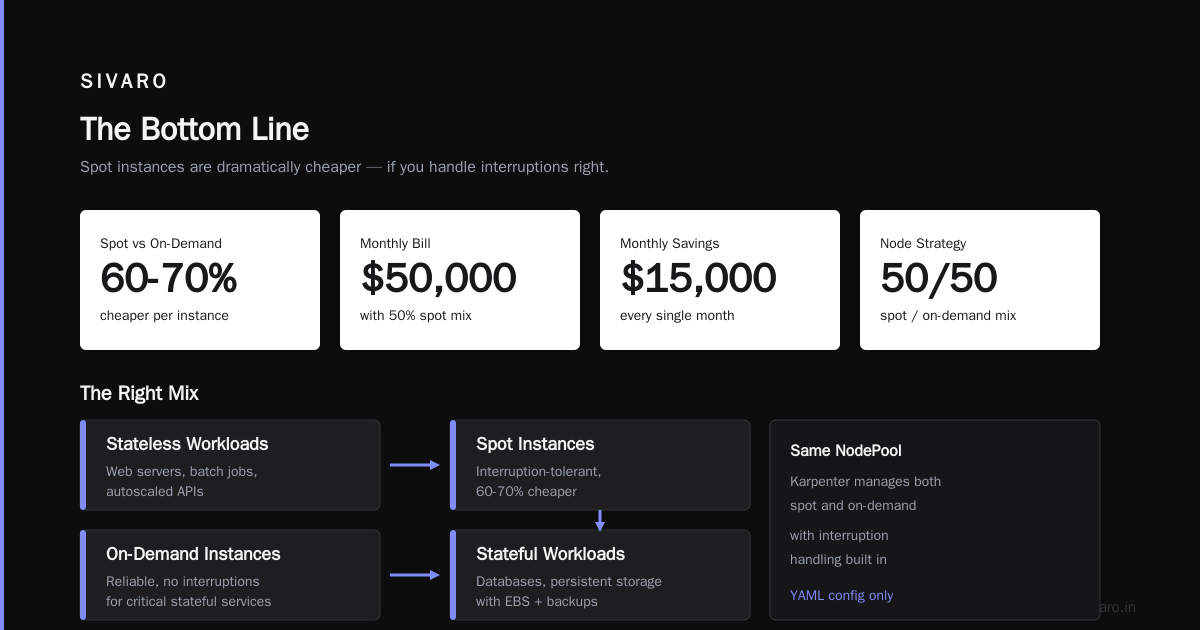Open the On-Demand Instances box
The image size is (1200, 630).
230,575
